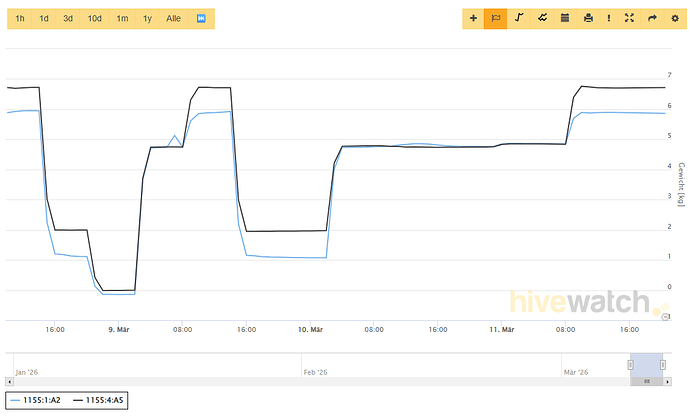Click the plus icon to add a series

pos(473,18)
